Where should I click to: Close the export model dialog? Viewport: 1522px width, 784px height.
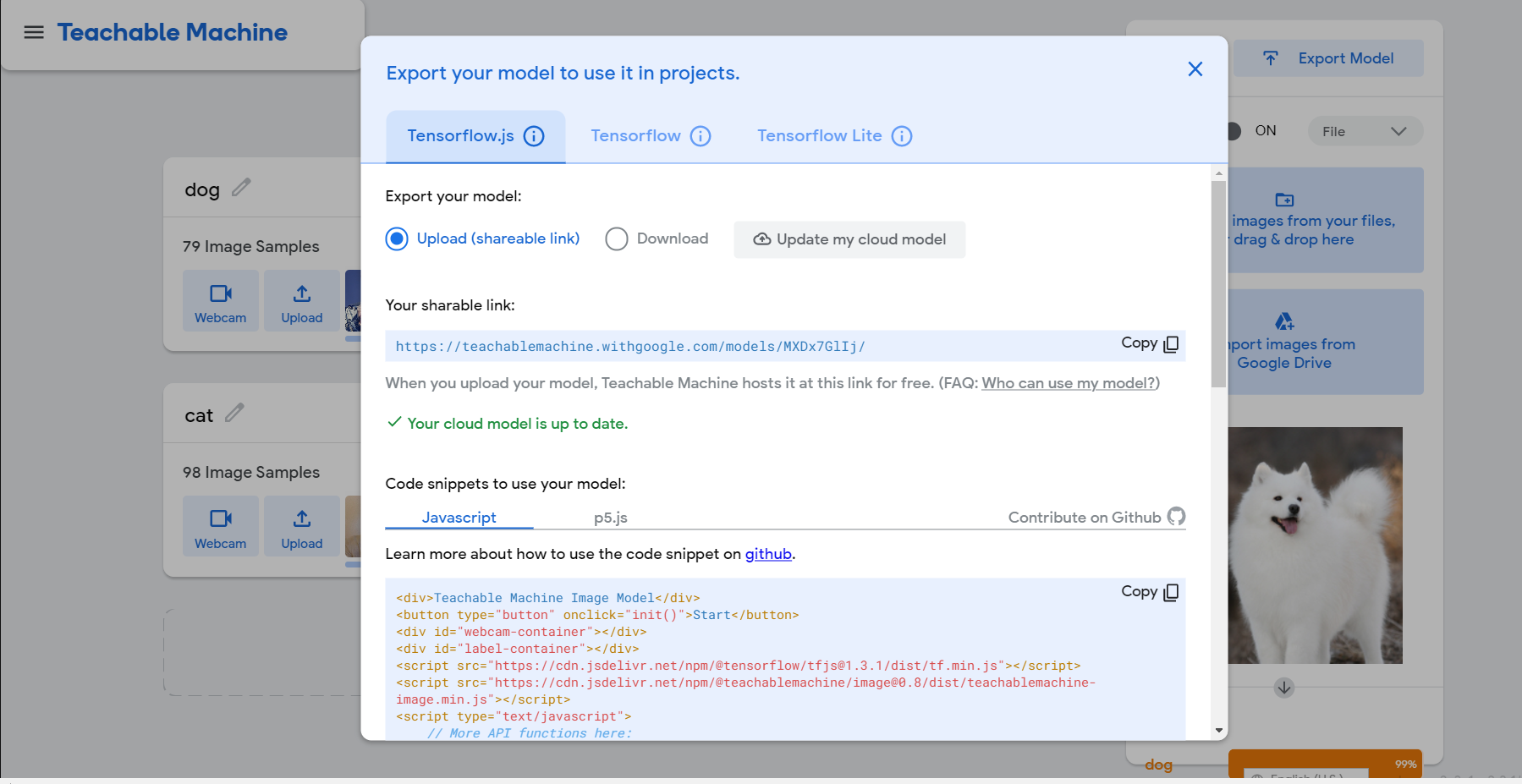point(1195,69)
